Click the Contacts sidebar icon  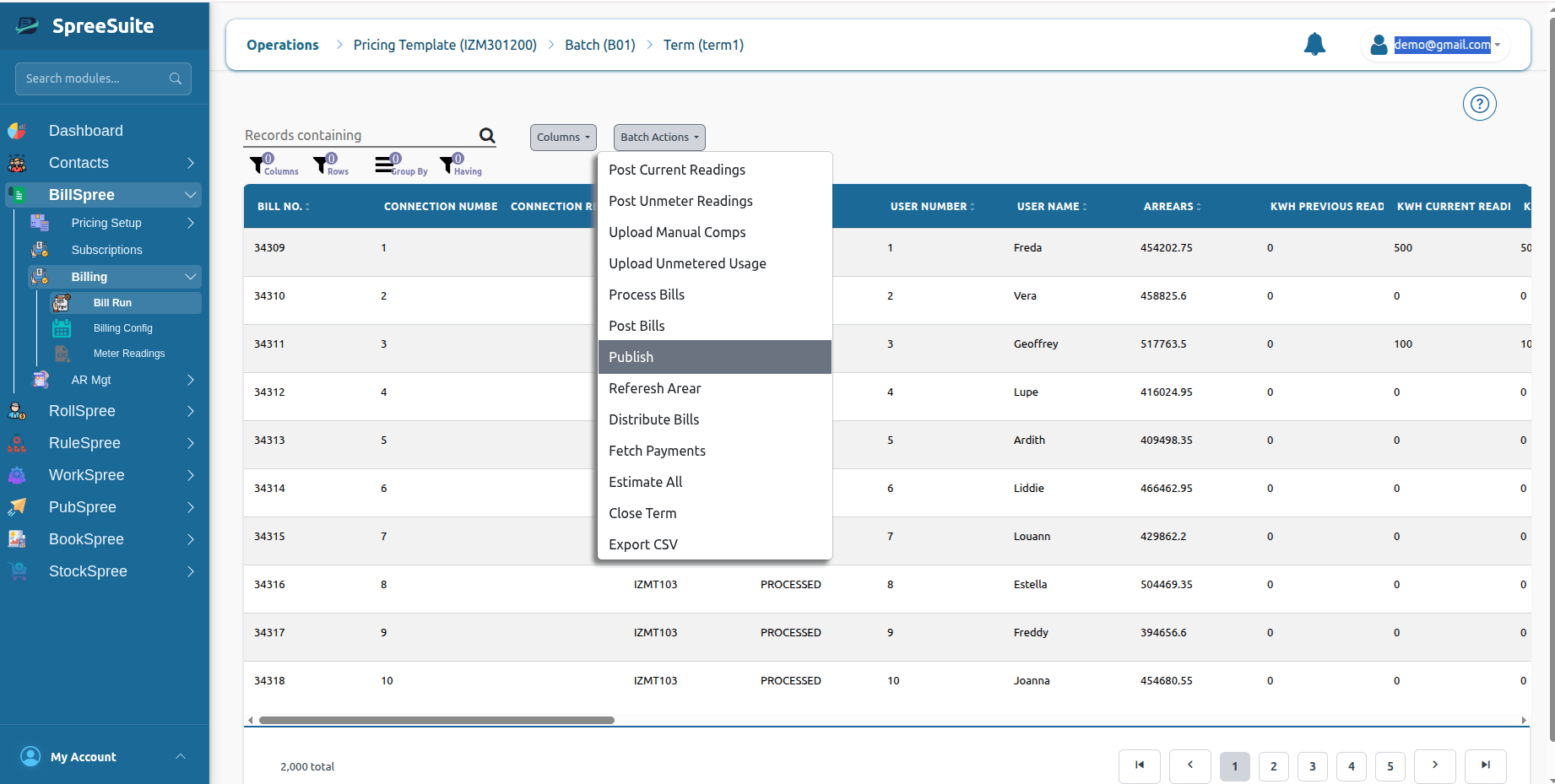[x=17, y=163]
